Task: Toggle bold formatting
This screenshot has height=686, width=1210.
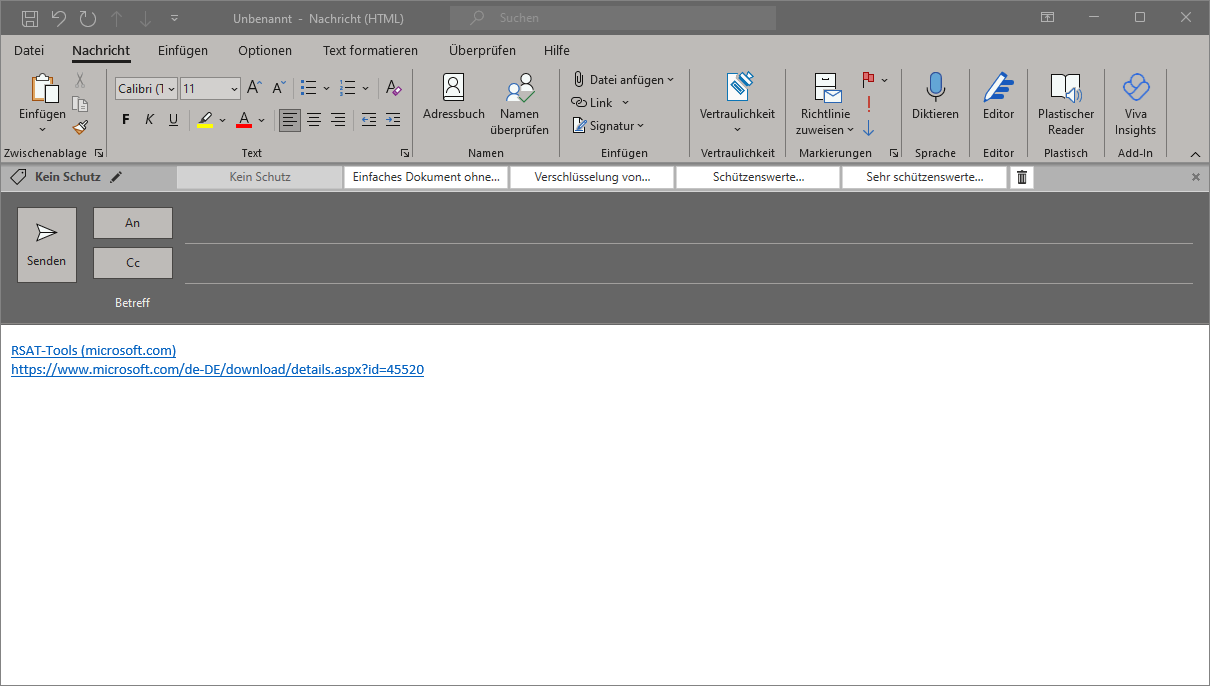Action: coord(126,120)
